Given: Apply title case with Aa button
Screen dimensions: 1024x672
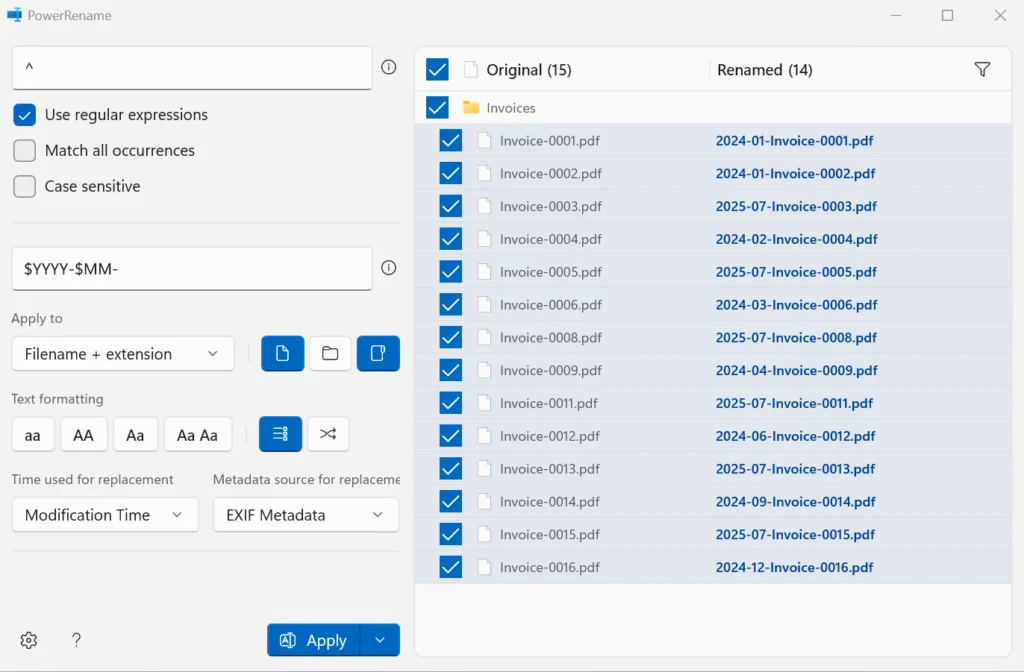Looking at the screenshot, I should coord(135,435).
